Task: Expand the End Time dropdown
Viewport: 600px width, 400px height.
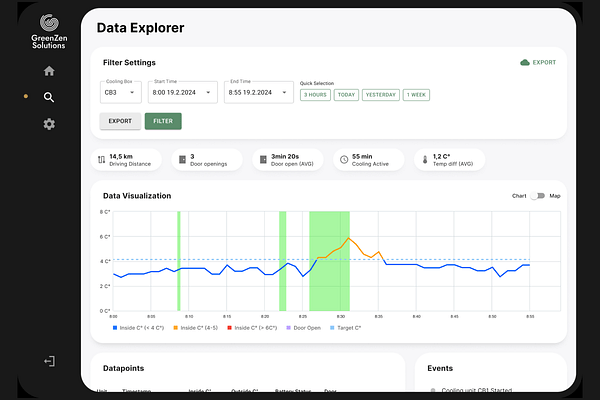Action: pyautogui.click(x=258, y=93)
